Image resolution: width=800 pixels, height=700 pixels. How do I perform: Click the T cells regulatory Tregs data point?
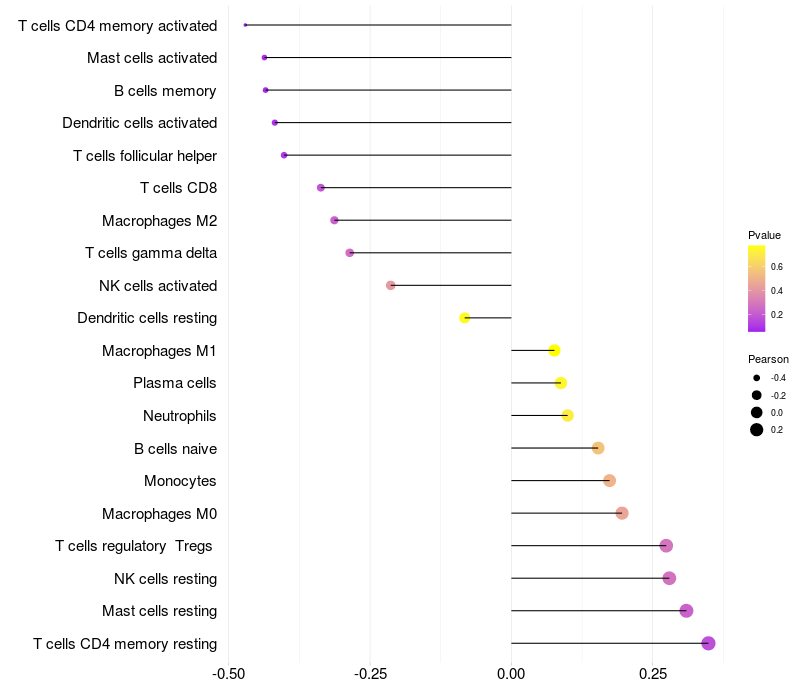(x=666, y=546)
